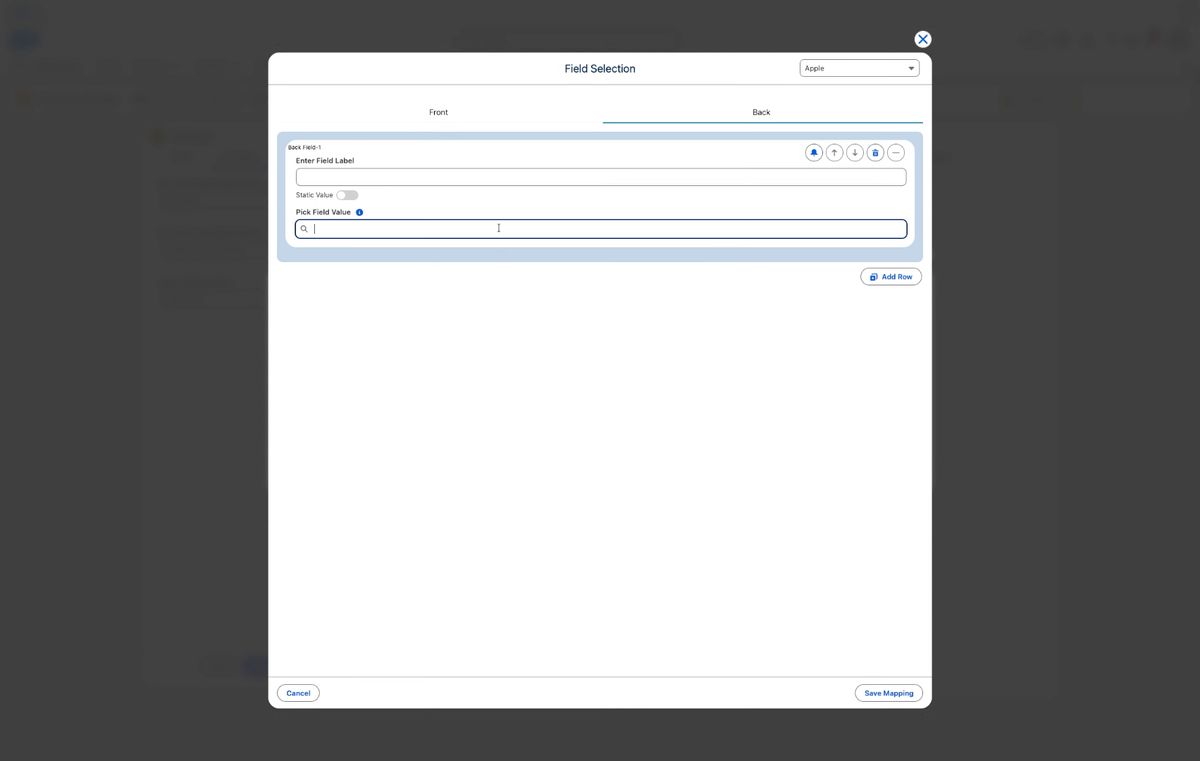Image resolution: width=1200 pixels, height=761 pixels.
Task: Close the Field Selection dialog with X
Action: click(x=923, y=39)
